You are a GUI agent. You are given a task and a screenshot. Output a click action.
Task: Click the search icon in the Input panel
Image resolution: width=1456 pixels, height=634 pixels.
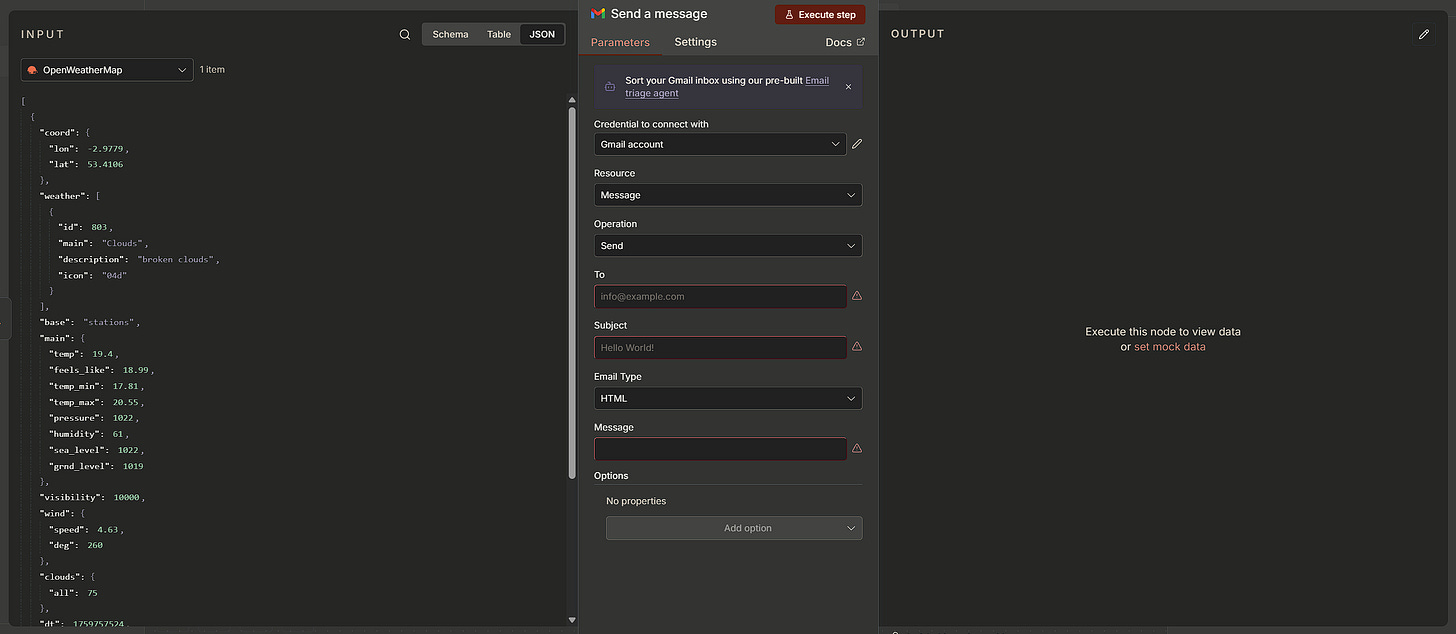pyautogui.click(x=405, y=34)
